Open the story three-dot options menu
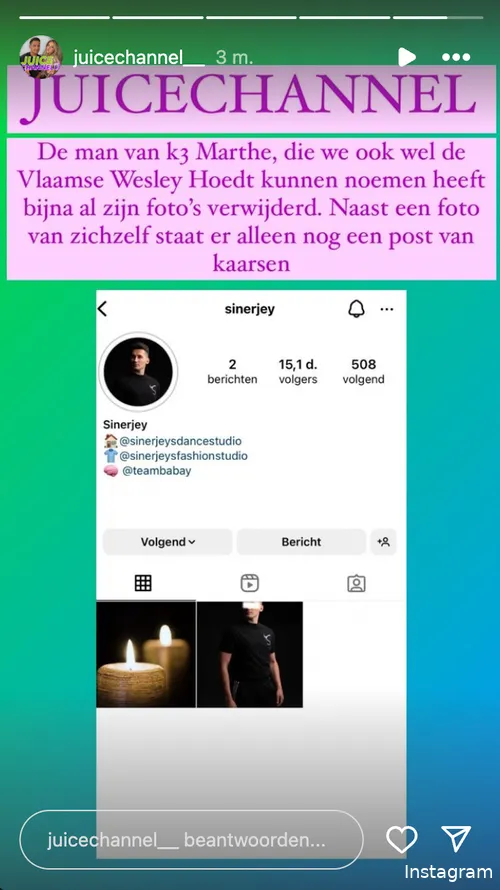 click(456, 57)
